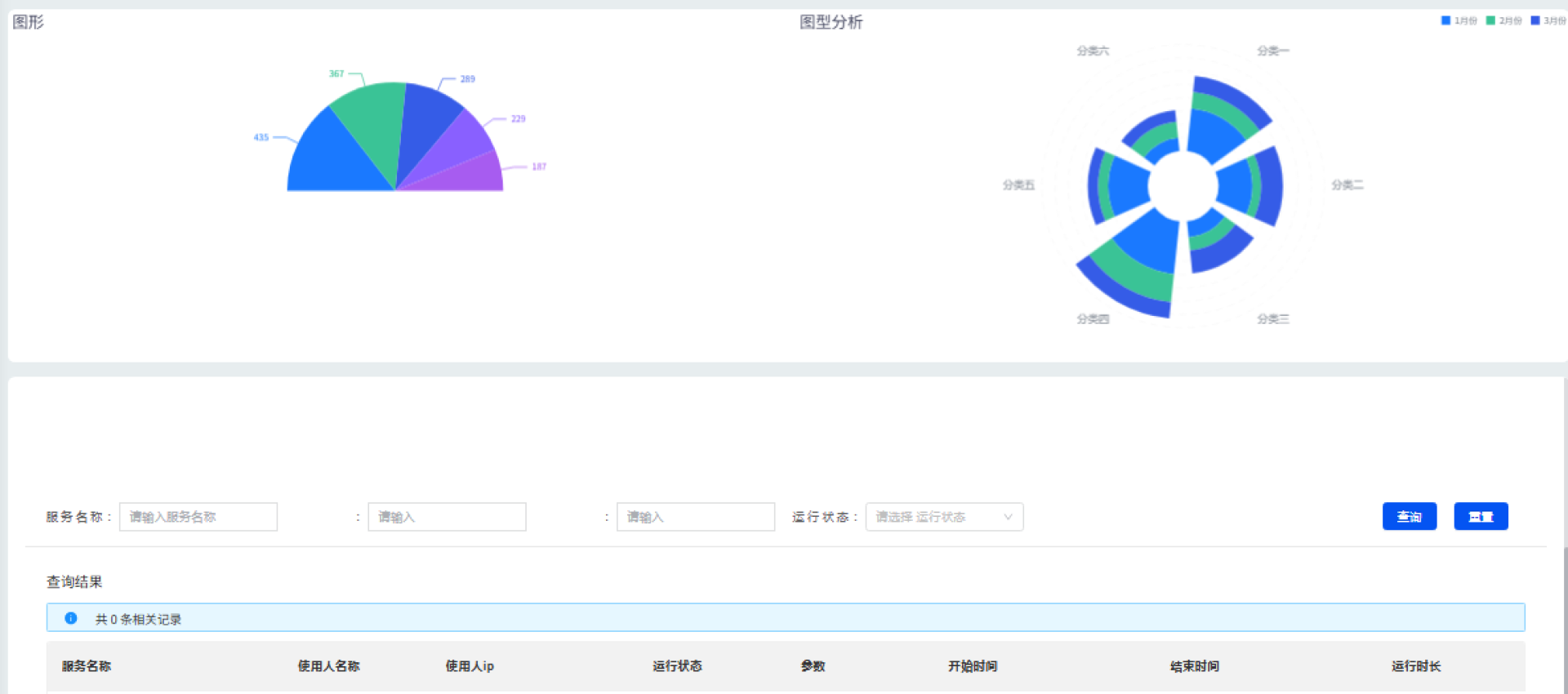Hide the green 2月份 legend series
Viewport: 1568px width, 694px height.
[x=1503, y=20]
